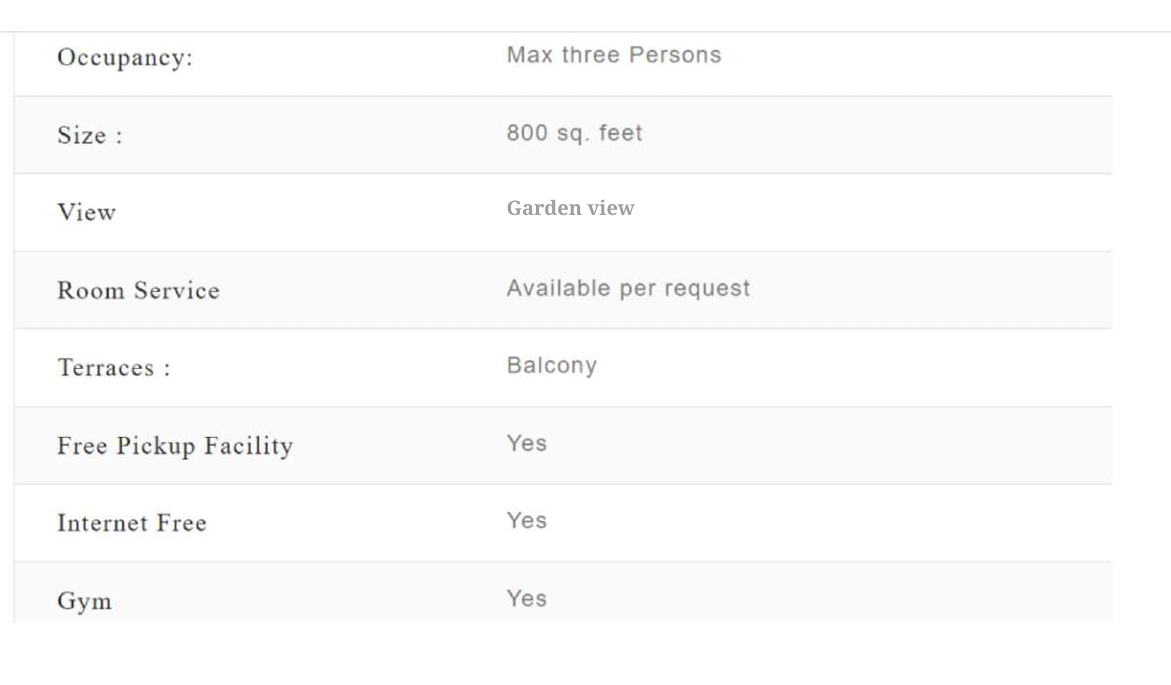This screenshot has width=1171, height=685.
Task: Select the 'Available per request' value
Action: tap(628, 288)
